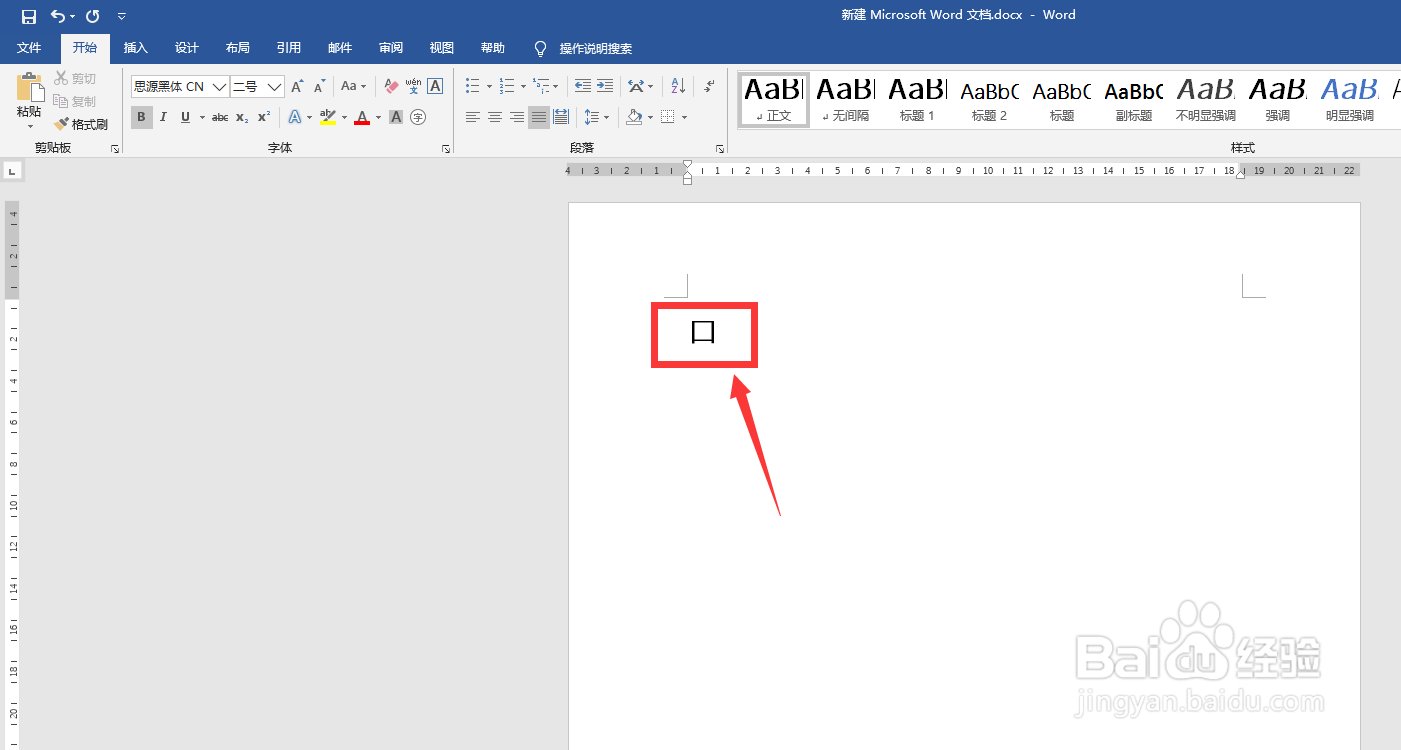Viewport: 1401px width, 750px height.
Task: Click the Decrease Font Size icon
Action: [319, 87]
